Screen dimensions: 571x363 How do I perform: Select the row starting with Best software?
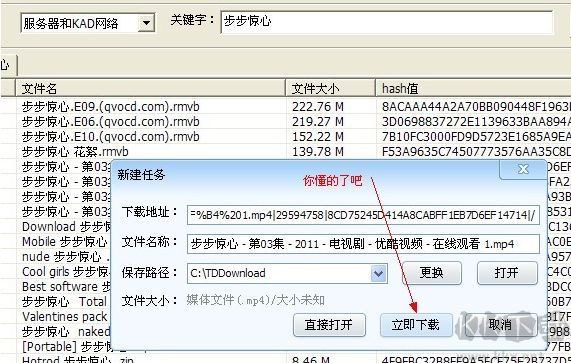point(66,287)
